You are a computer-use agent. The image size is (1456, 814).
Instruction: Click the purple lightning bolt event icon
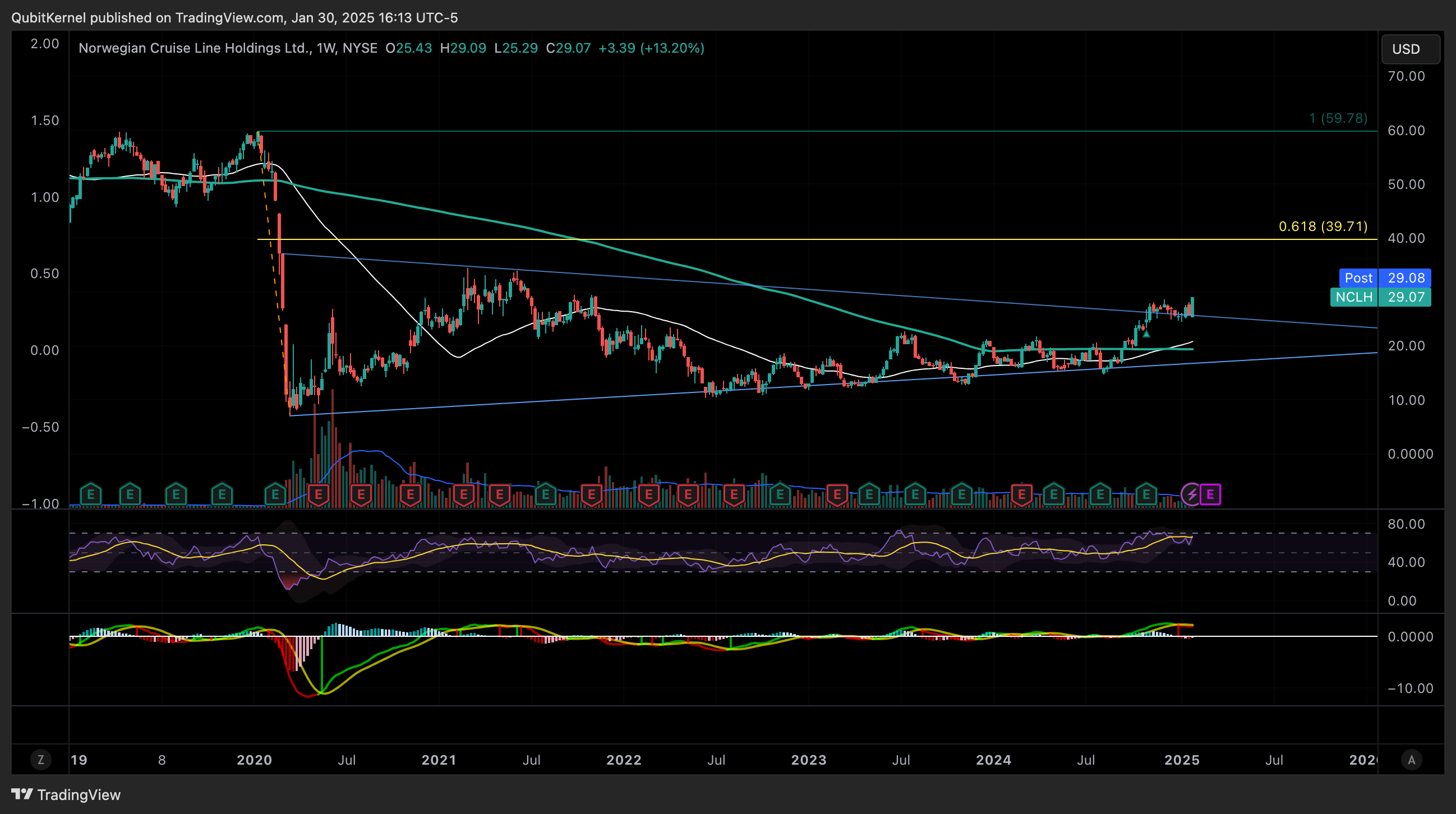pyautogui.click(x=1192, y=495)
